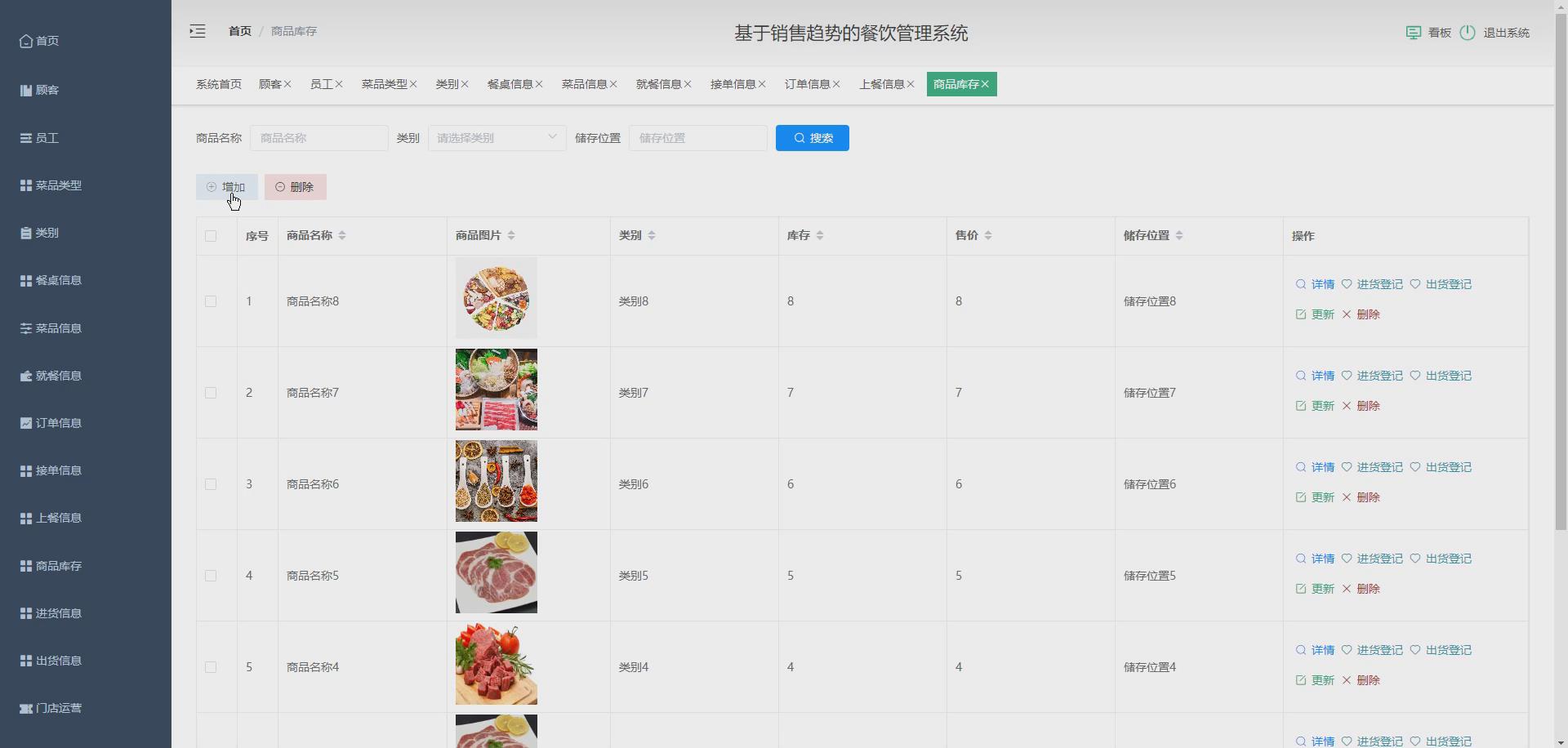Click the 增加 button

pyautogui.click(x=226, y=186)
